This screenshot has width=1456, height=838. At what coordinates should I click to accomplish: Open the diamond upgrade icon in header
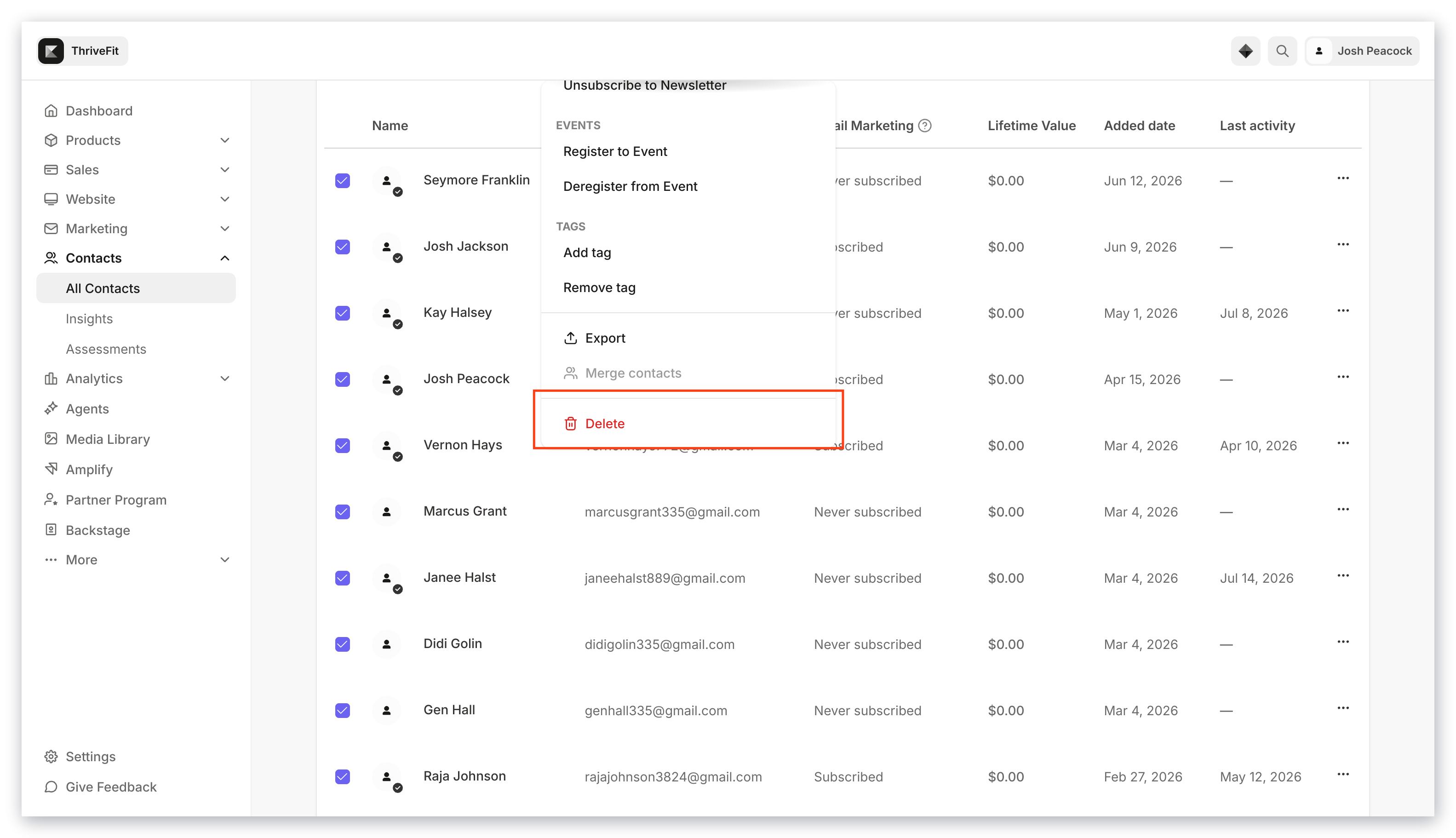(1245, 51)
